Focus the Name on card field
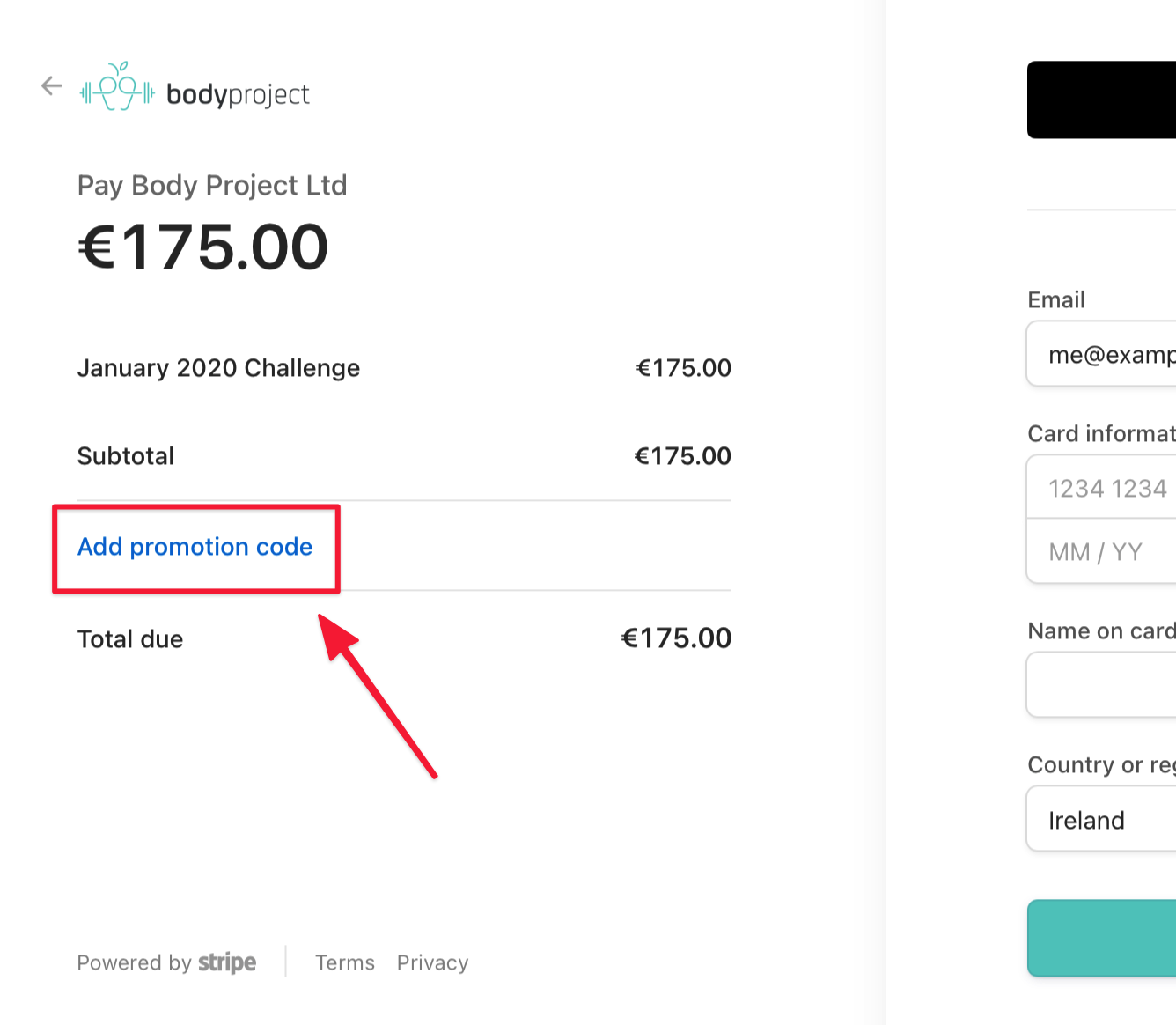The width and height of the screenshot is (1176, 1025). click(1101, 684)
